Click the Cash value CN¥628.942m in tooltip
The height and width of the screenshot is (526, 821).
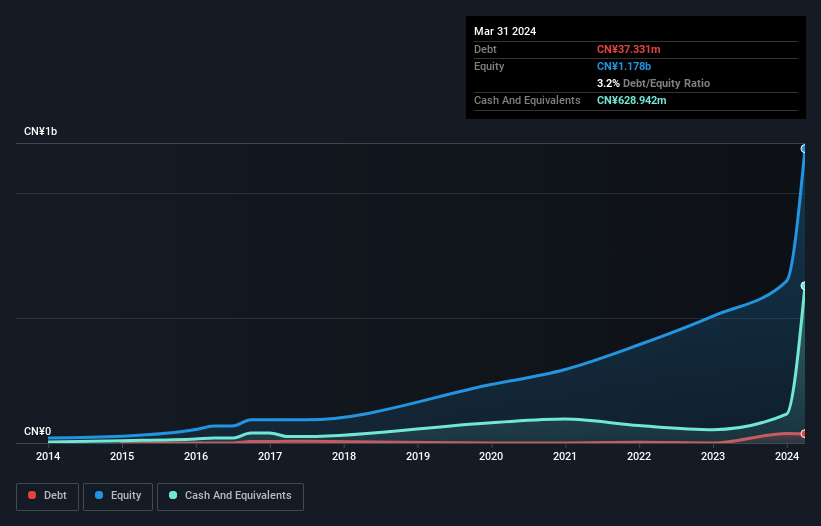(x=631, y=100)
